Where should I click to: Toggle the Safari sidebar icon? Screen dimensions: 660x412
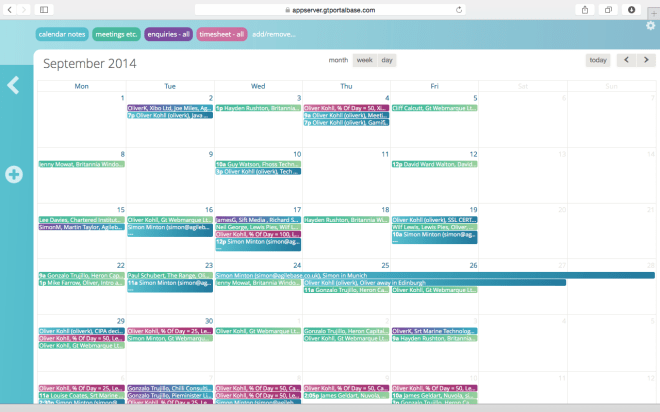[44, 9]
